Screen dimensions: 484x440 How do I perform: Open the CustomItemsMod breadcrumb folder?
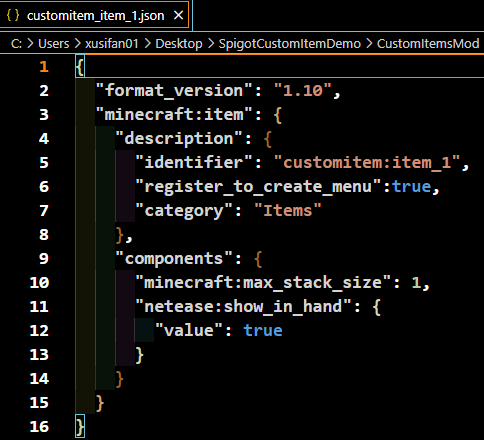428,44
